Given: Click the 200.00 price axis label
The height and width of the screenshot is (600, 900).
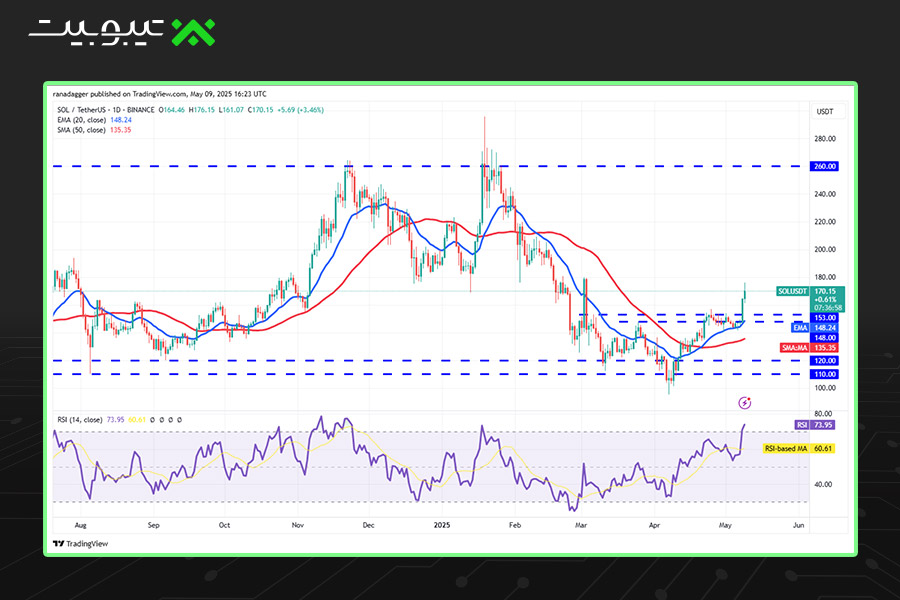Looking at the screenshot, I should coord(825,249).
